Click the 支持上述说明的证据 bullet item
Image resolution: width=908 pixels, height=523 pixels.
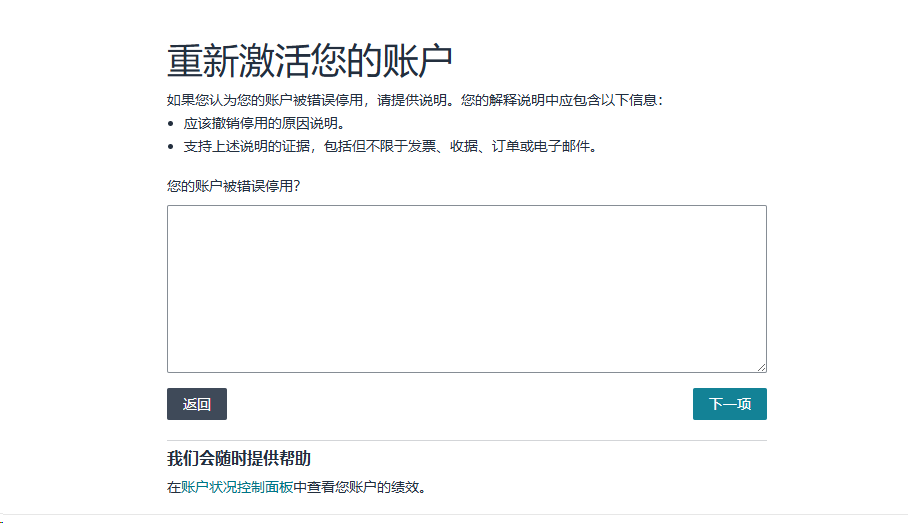pyautogui.click(x=390, y=147)
